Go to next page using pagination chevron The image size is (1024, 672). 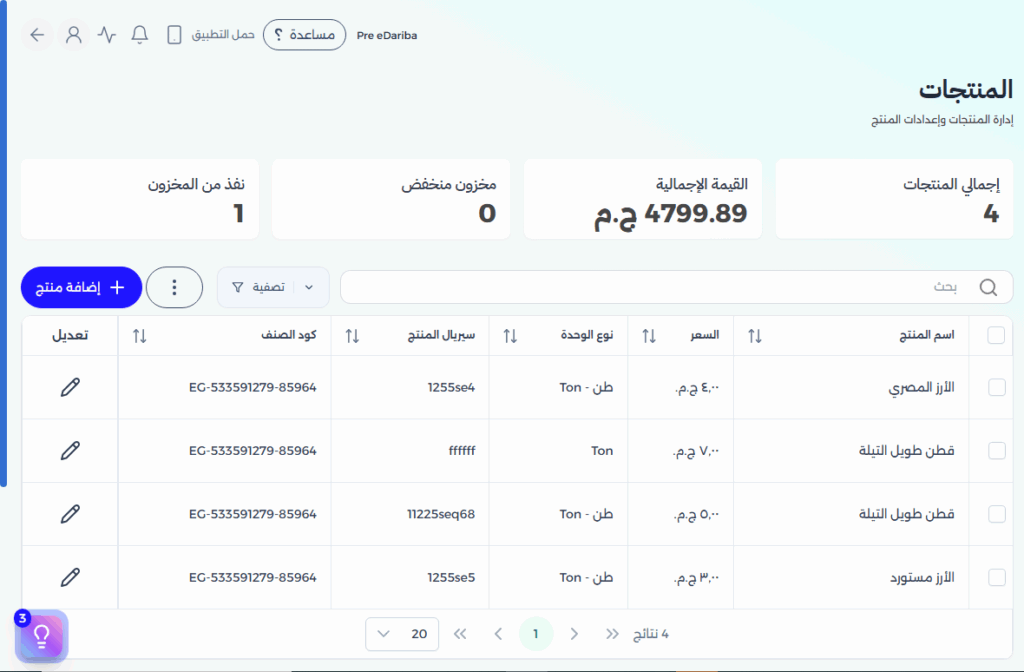498,634
